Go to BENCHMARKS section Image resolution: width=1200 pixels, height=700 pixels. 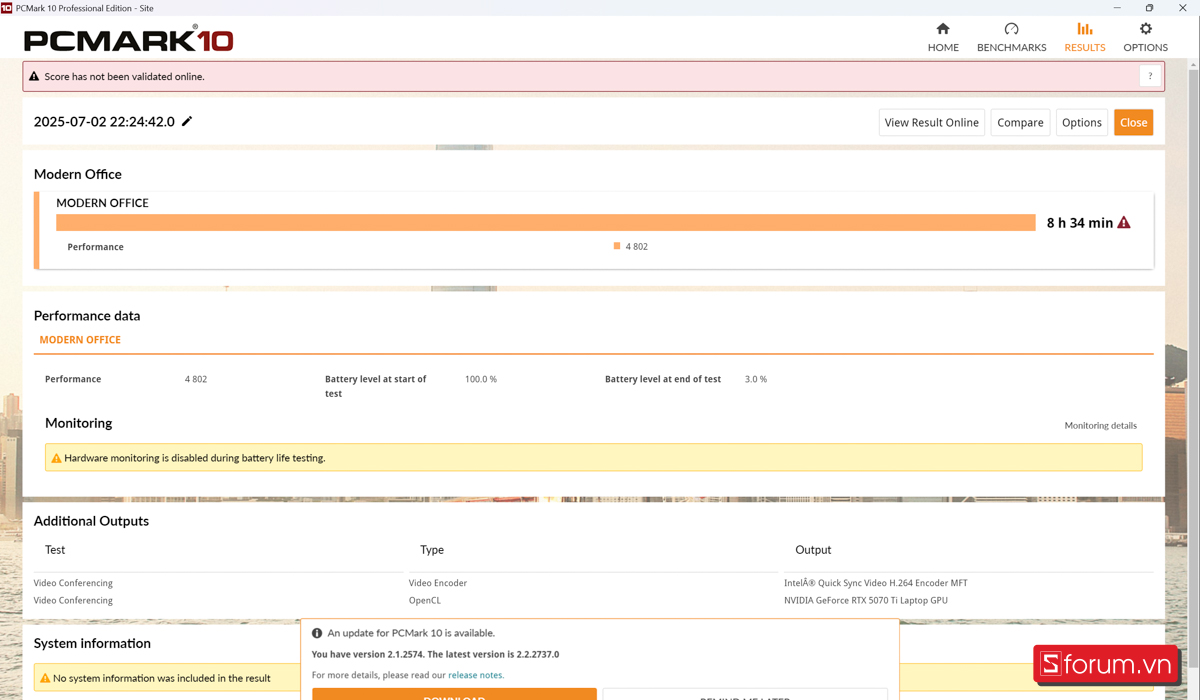point(1011,37)
